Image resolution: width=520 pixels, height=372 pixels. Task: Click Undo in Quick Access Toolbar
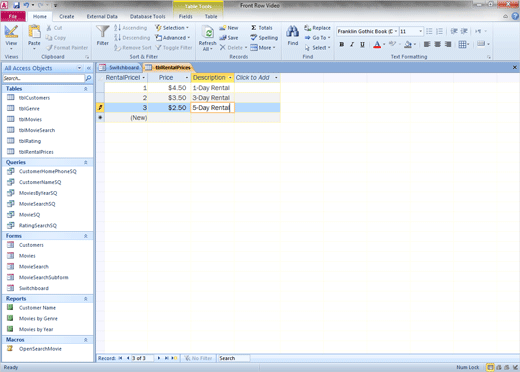tap(26, 5)
